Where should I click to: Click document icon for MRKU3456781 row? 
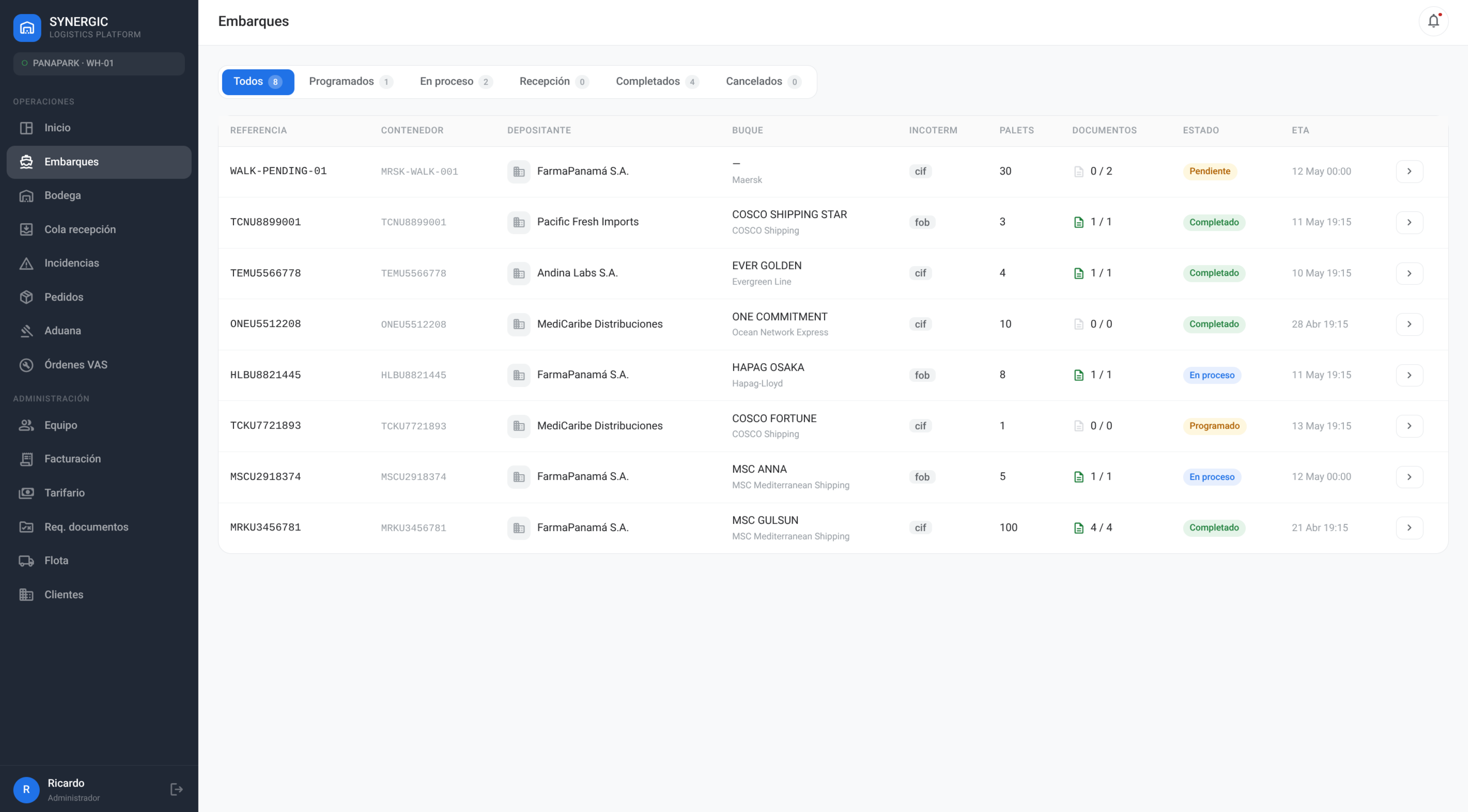(1078, 528)
